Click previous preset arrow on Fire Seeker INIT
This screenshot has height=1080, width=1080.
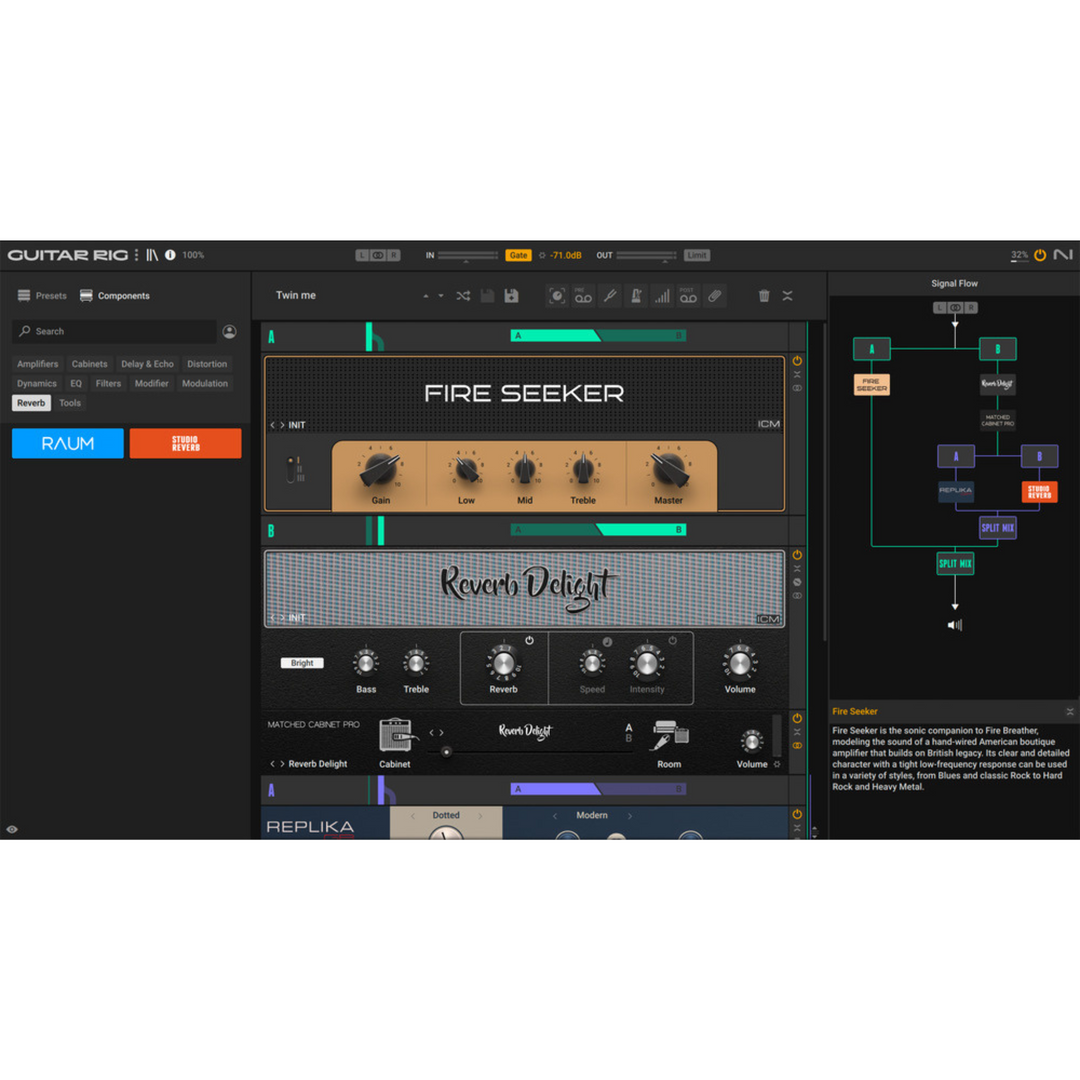[x=273, y=426]
